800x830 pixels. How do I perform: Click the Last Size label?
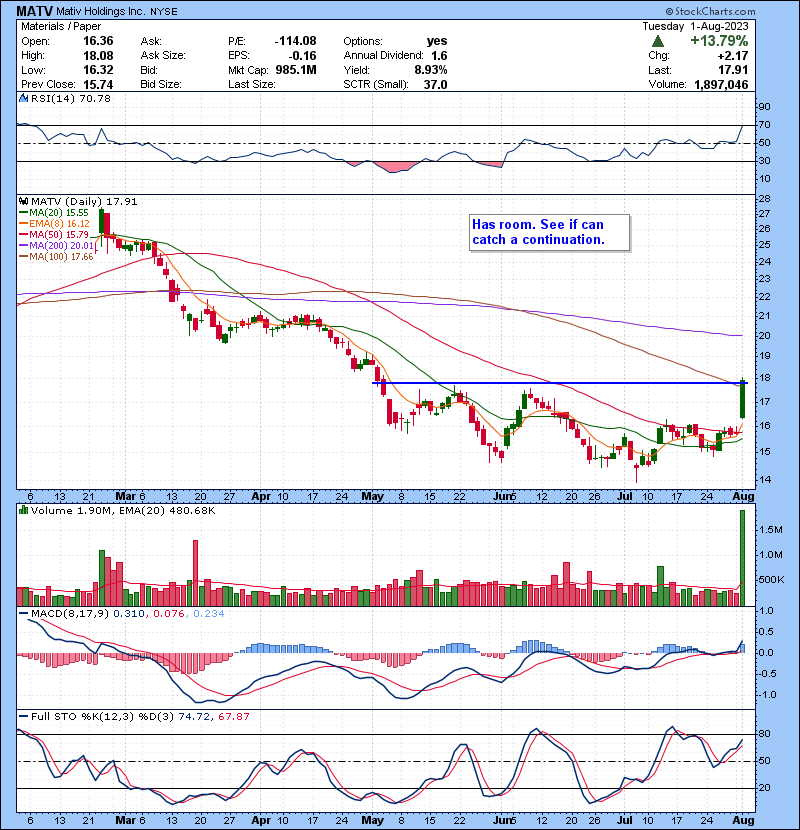(252, 84)
